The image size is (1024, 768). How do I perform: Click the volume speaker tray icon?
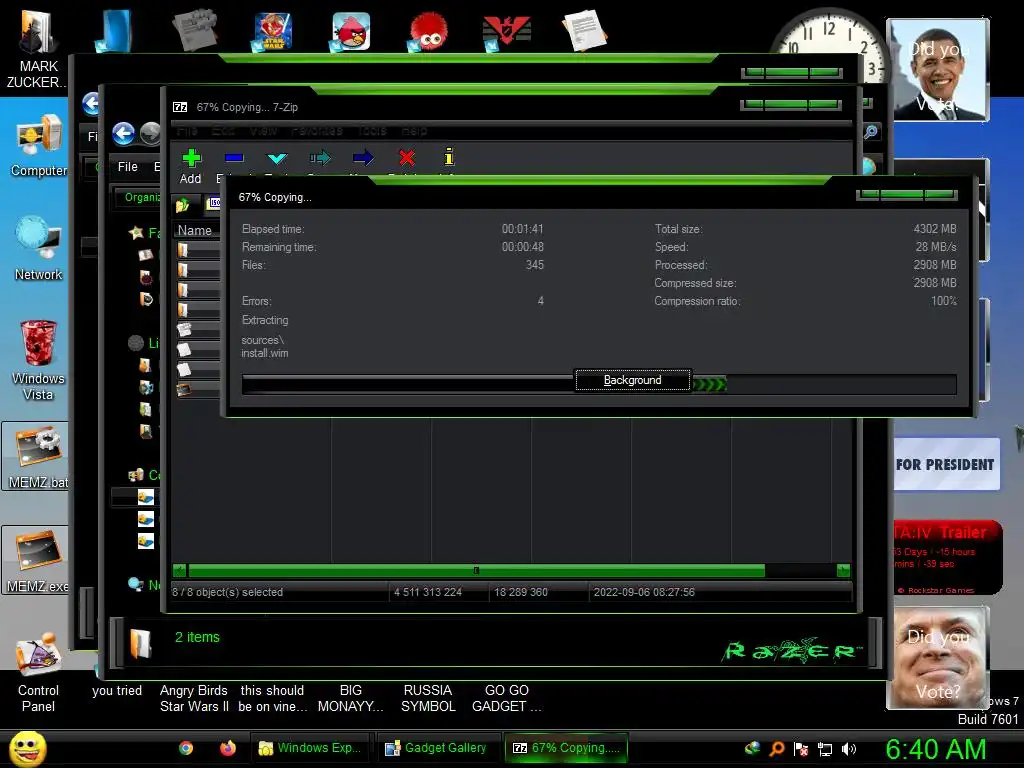click(x=849, y=749)
